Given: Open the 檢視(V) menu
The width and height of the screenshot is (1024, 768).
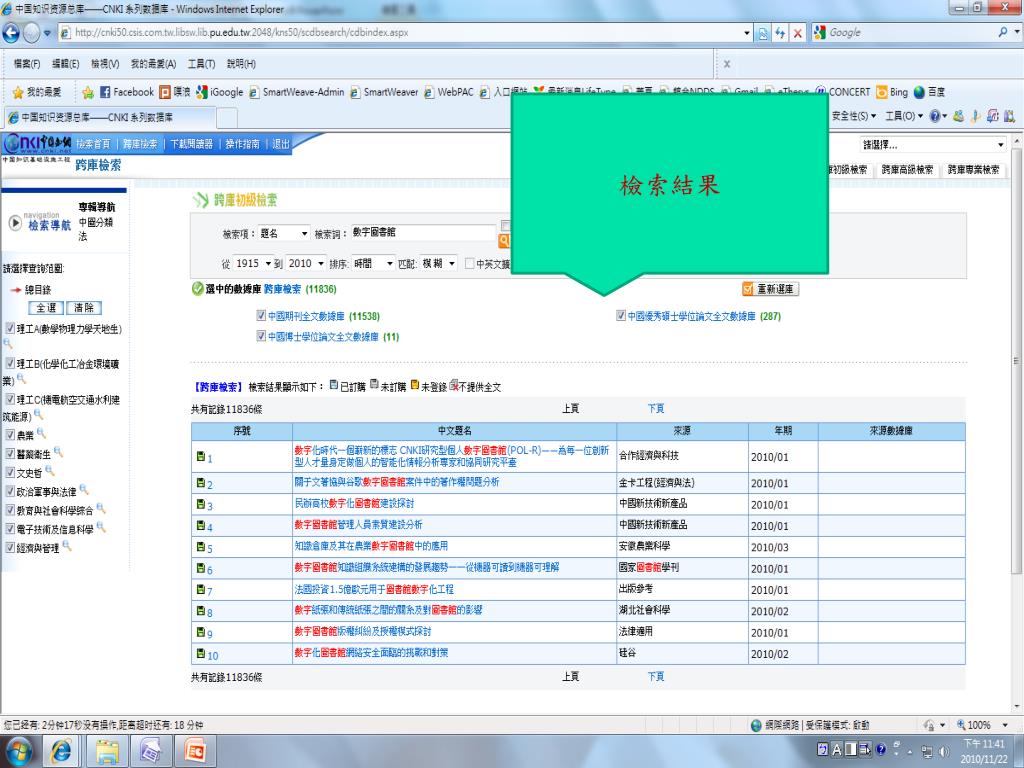Looking at the screenshot, I should tap(104, 63).
